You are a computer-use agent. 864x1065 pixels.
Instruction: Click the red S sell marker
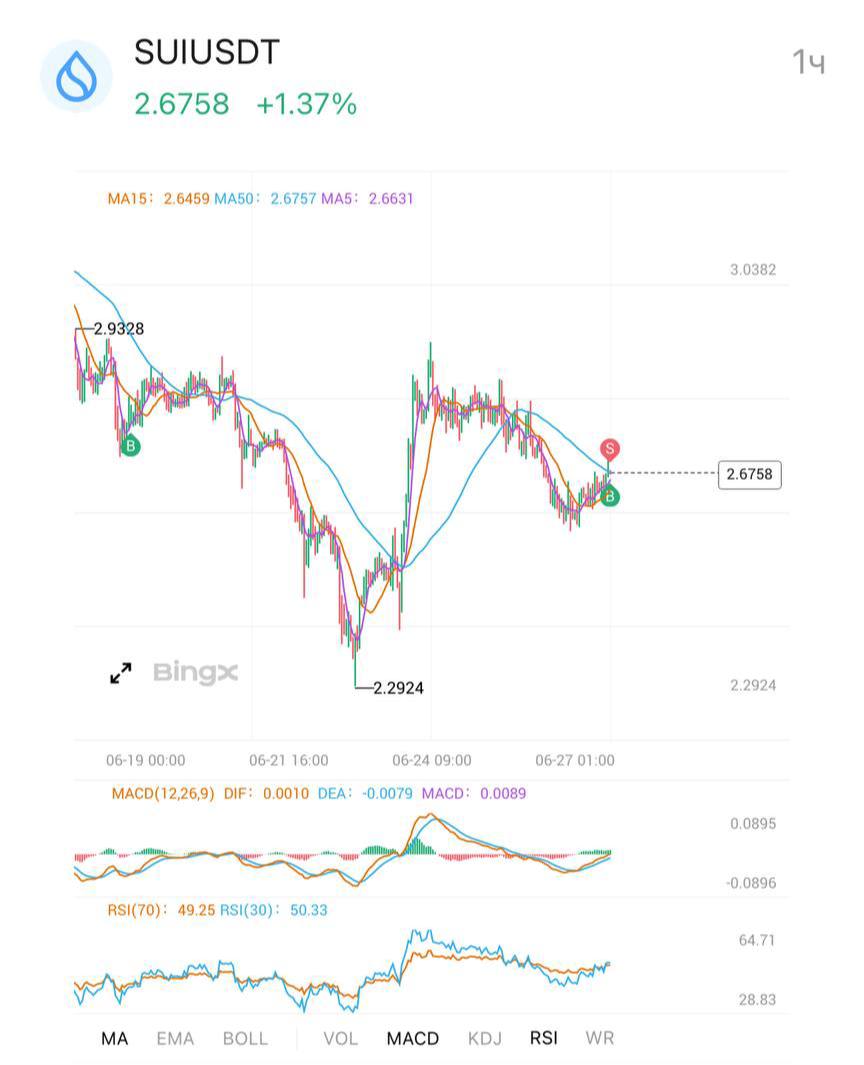[x=609, y=449]
